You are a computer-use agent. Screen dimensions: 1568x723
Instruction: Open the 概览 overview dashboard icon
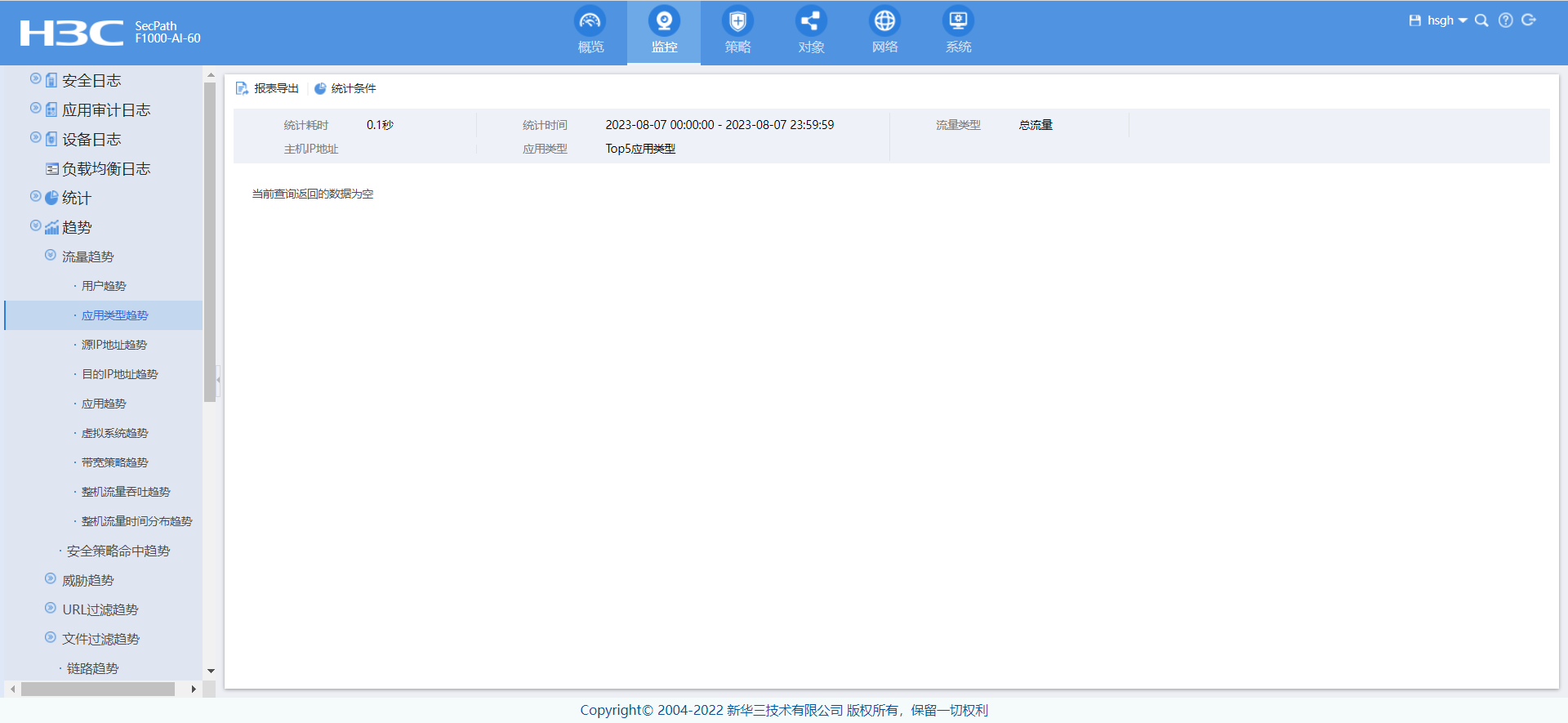pos(590,21)
